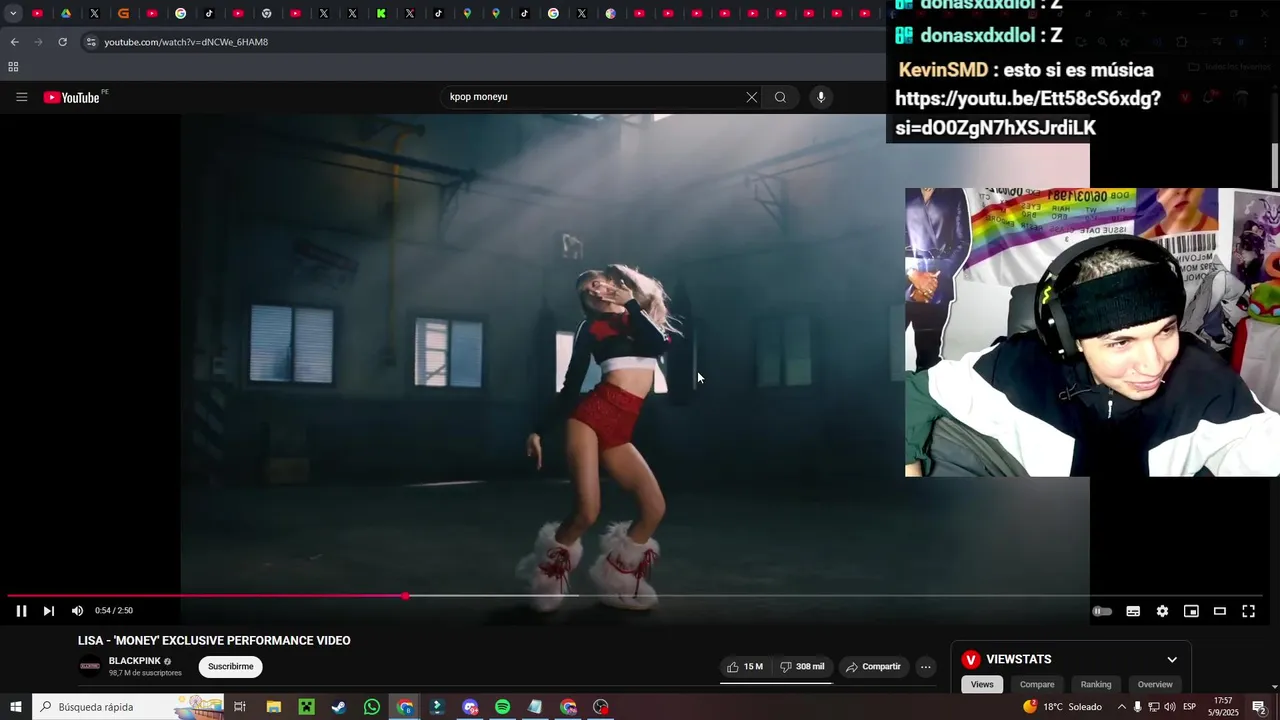This screenshot has width=1280, height=720.
Task: Open Task View on taskbar
Action: point(240,707)
